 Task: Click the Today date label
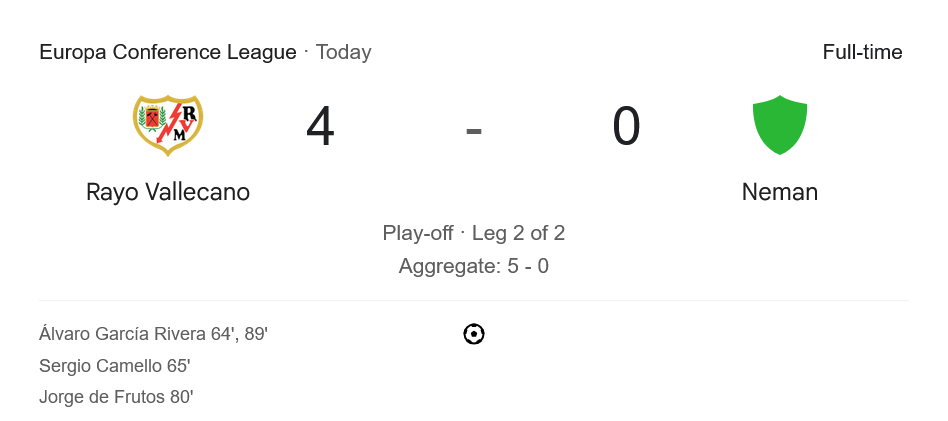tap(343, 52)
